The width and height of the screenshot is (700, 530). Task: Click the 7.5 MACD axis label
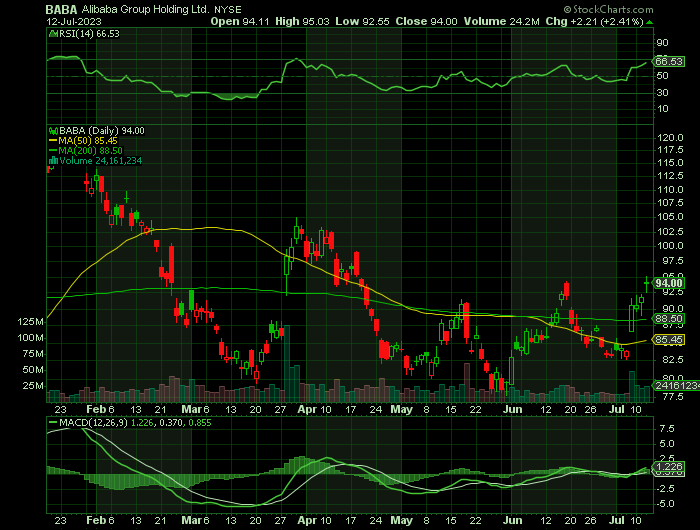[667, 429]
